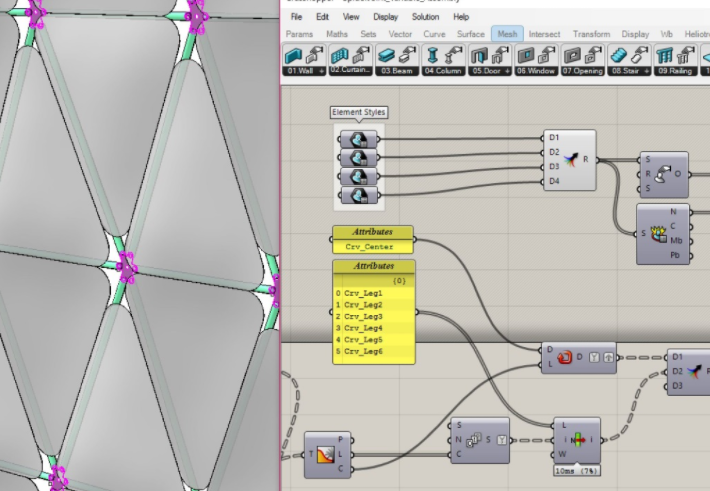Open the Edit menu

(x=322, y=17)
